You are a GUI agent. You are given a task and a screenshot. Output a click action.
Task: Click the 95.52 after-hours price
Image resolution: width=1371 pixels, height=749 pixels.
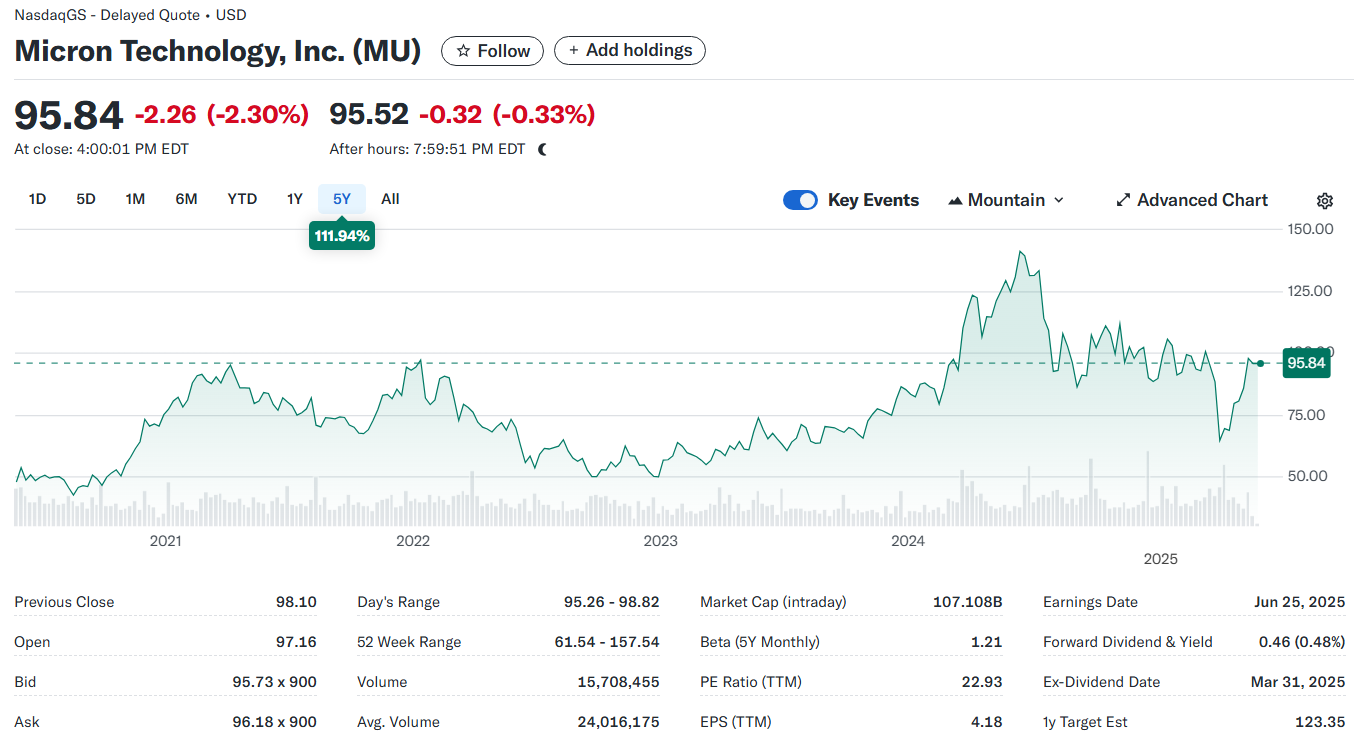click(369, 115)
